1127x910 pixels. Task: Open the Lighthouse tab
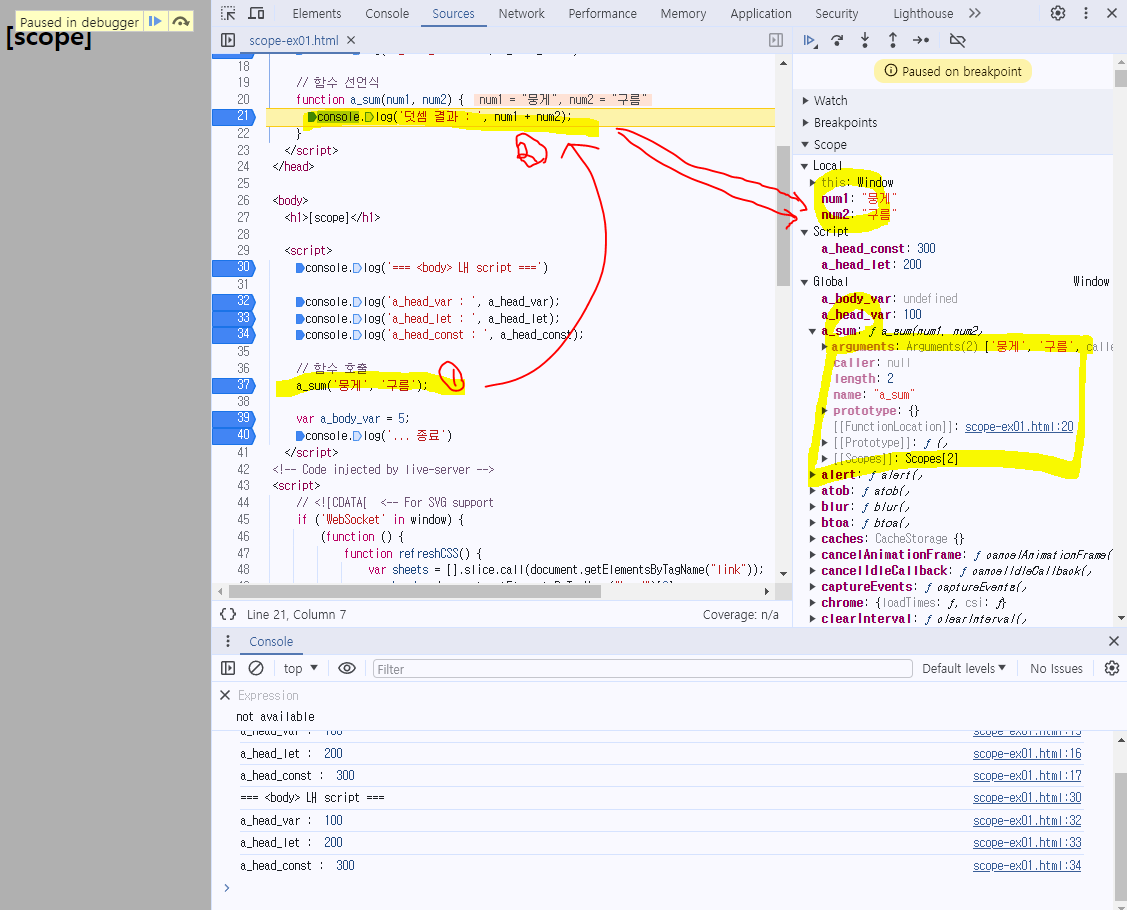click(x=923, y=13)
